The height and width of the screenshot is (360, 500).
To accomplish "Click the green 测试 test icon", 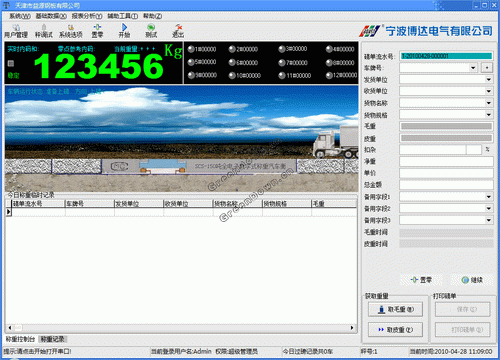I will 151,31.
